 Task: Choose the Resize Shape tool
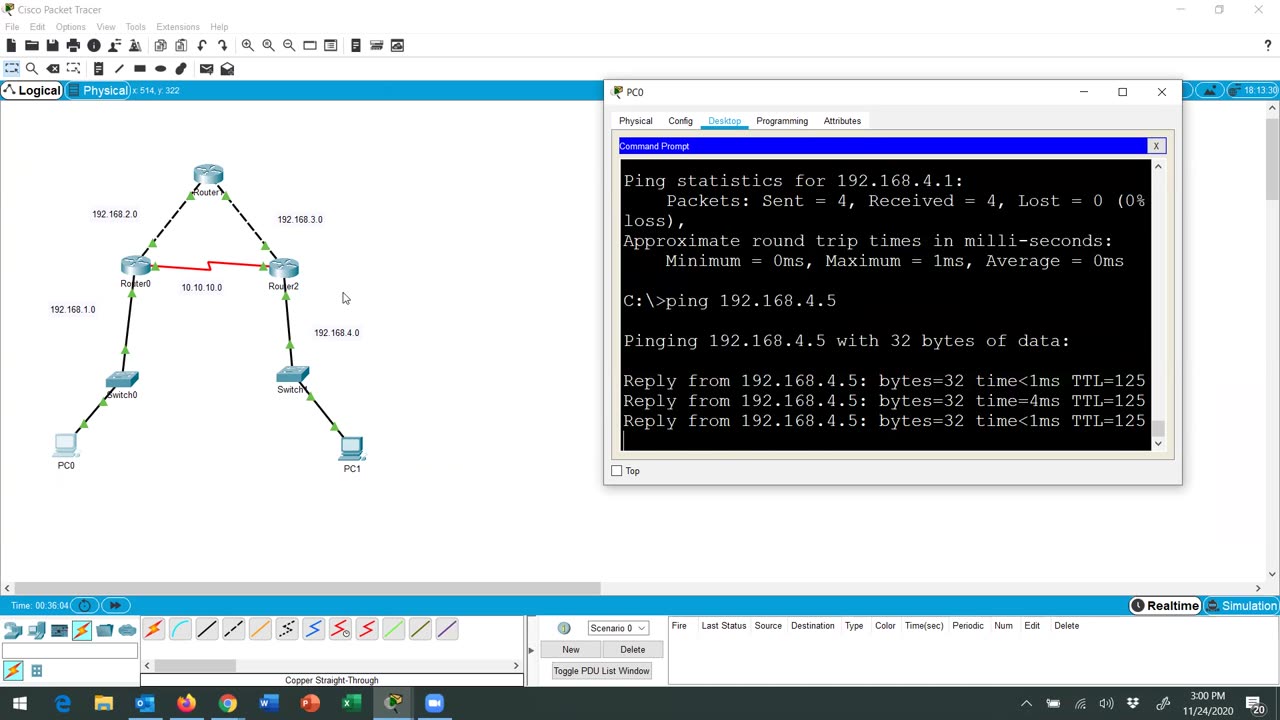pos(73,69)
